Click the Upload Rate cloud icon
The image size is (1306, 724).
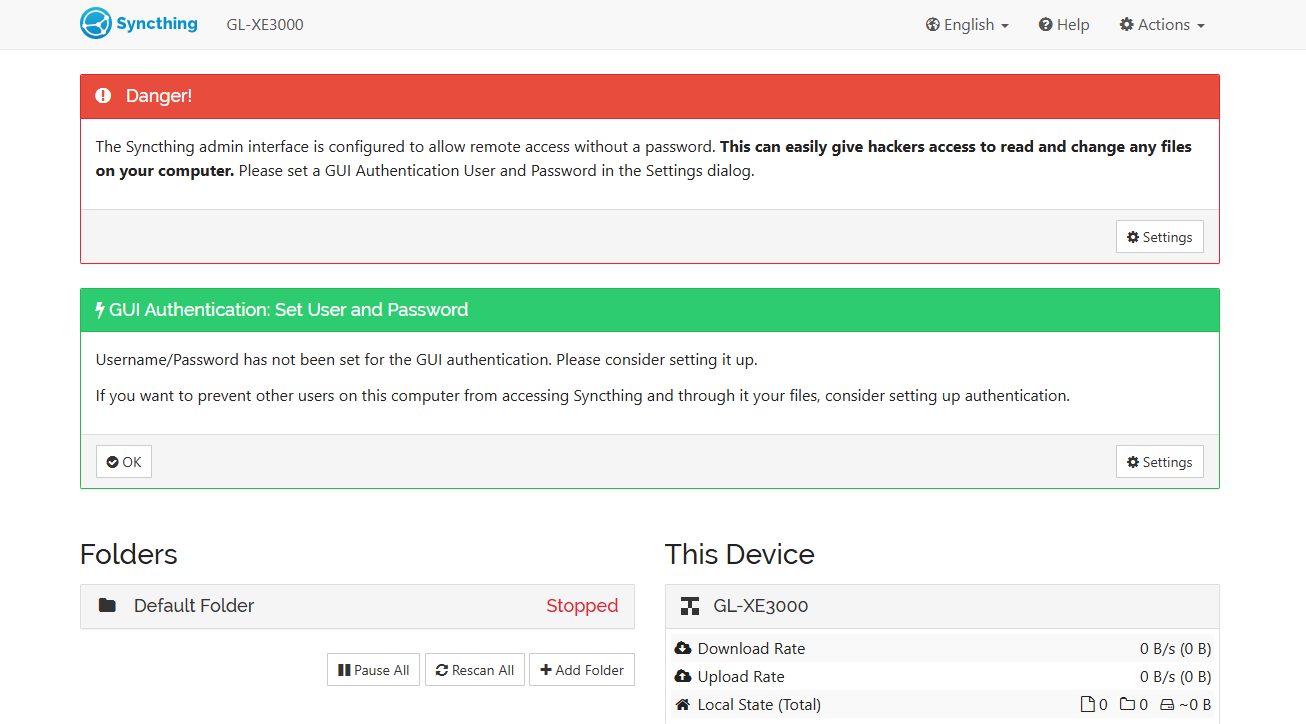click(x=683, y=677)
